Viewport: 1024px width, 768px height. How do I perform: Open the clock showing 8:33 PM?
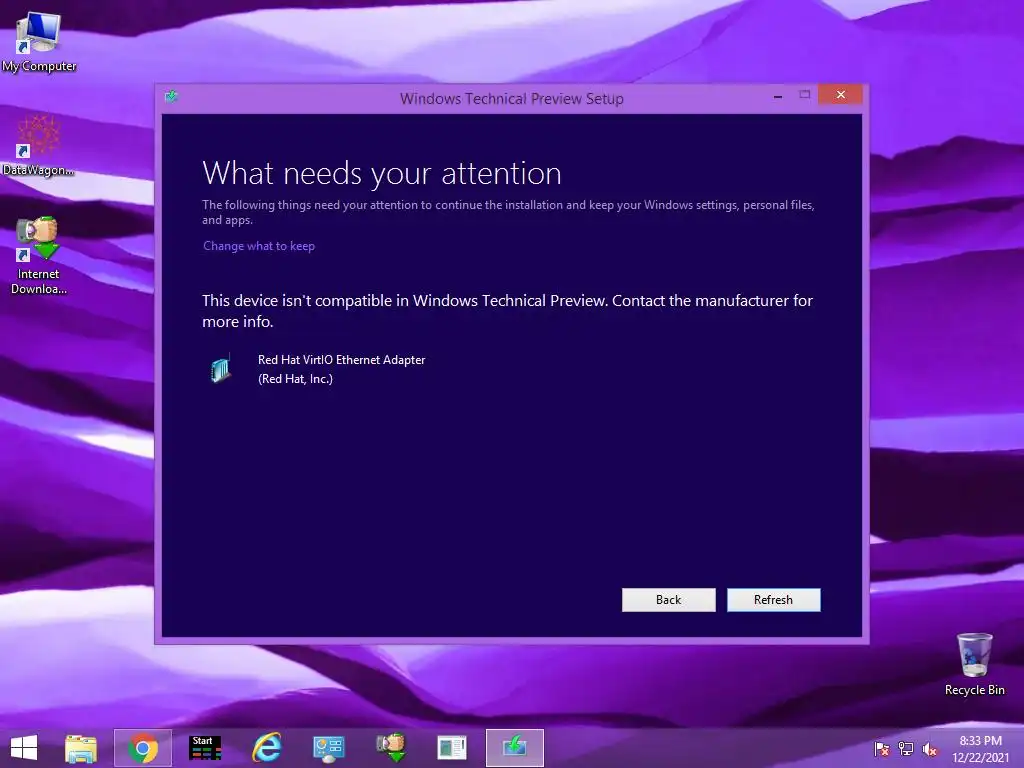[980, 749]
